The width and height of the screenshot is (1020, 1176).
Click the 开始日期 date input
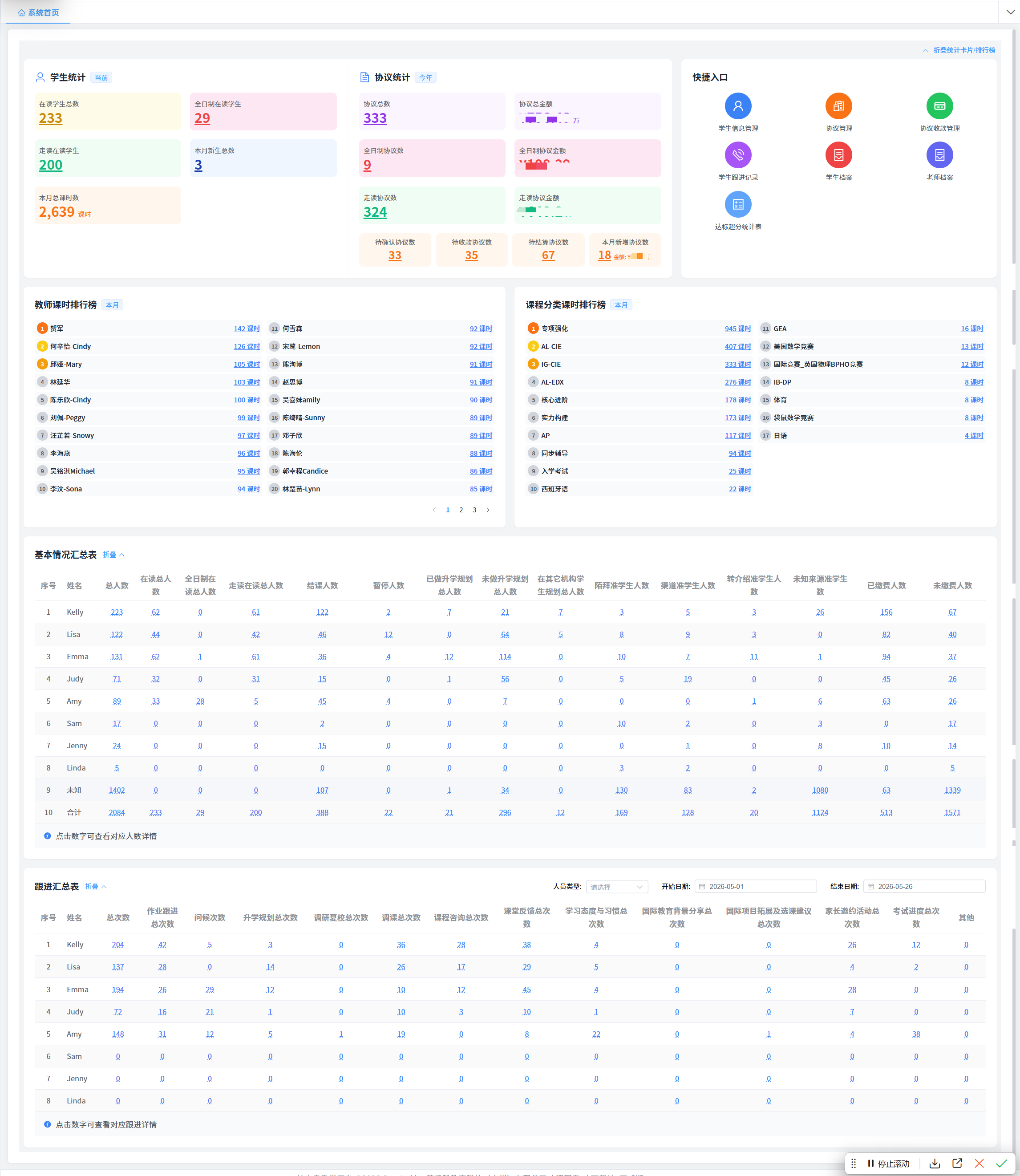click(x=755, y=886)
